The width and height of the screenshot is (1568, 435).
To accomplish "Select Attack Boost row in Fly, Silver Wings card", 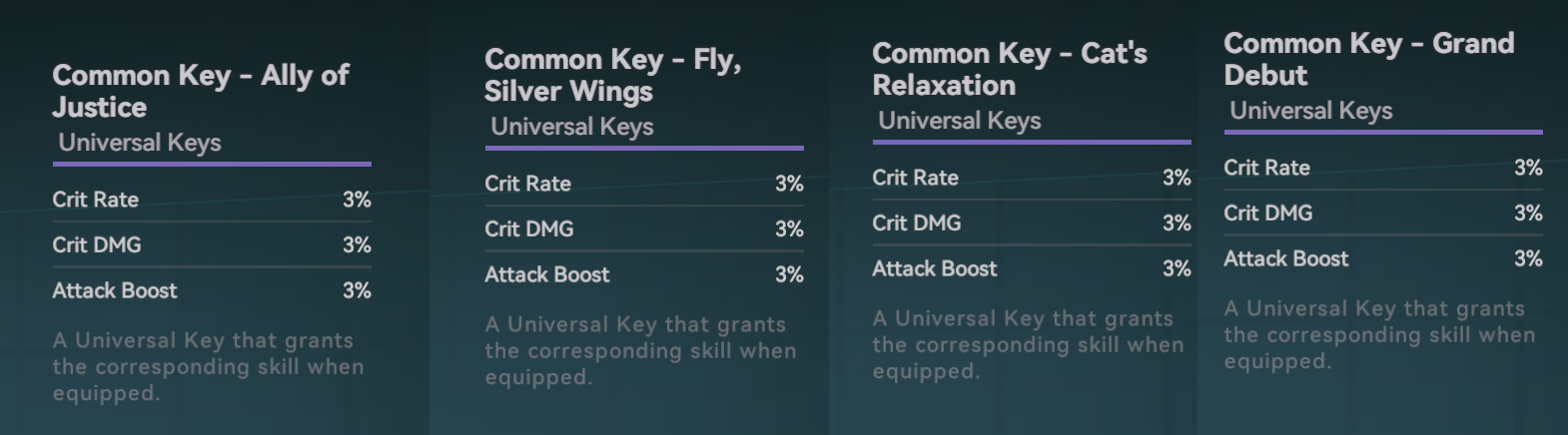I will coord(644,274).
